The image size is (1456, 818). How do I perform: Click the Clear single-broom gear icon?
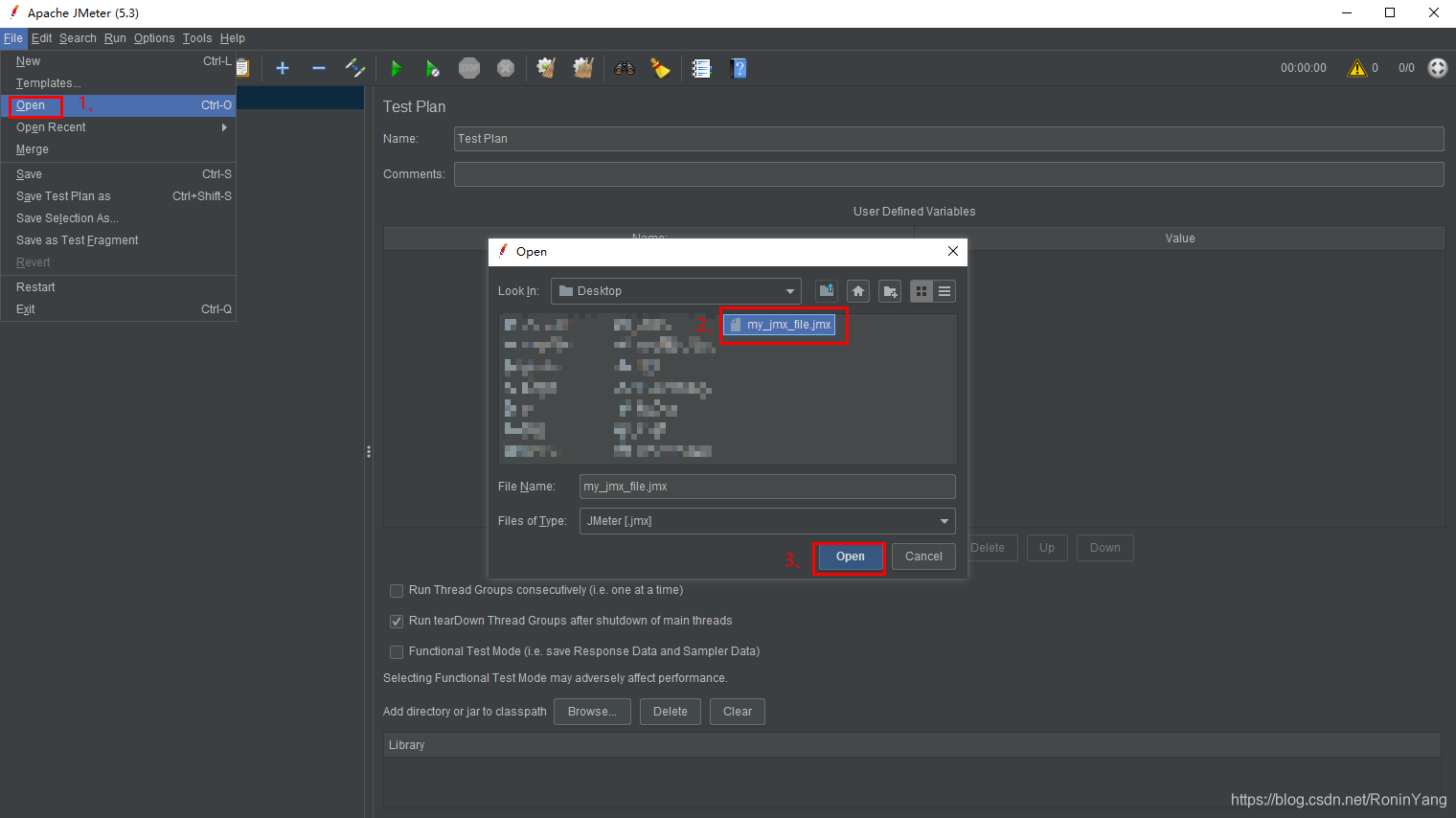(x=546, y=68)
